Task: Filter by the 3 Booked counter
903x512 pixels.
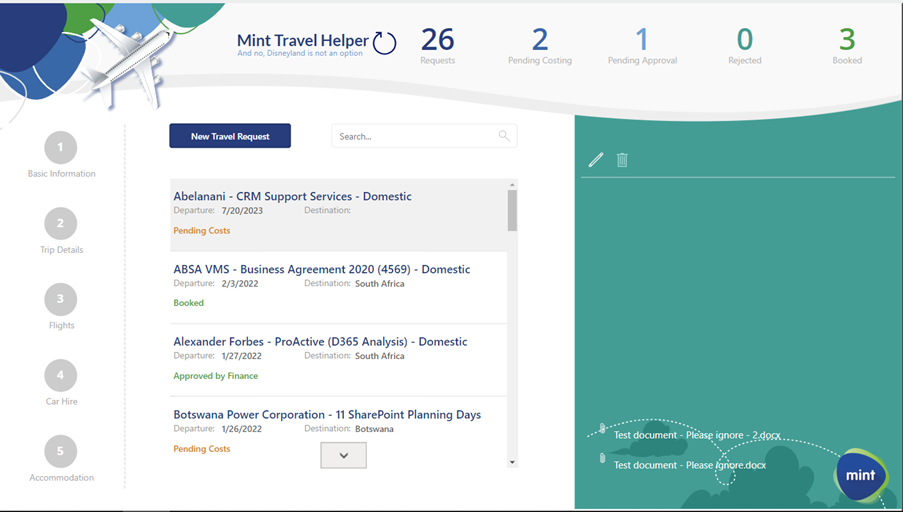Action: pos(847,46)
